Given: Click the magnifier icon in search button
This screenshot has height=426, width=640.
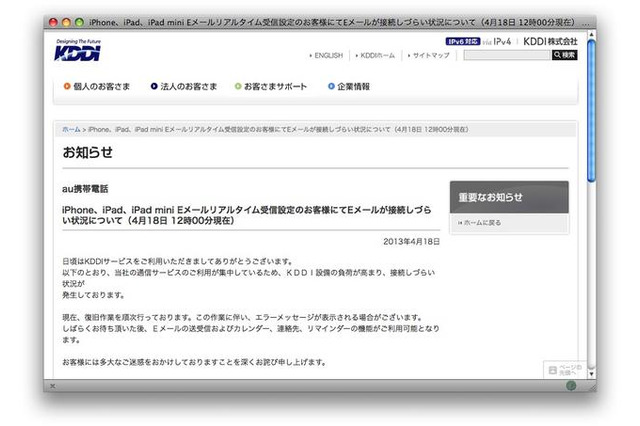Looking at the screenshot, I should tap(558, 55).
